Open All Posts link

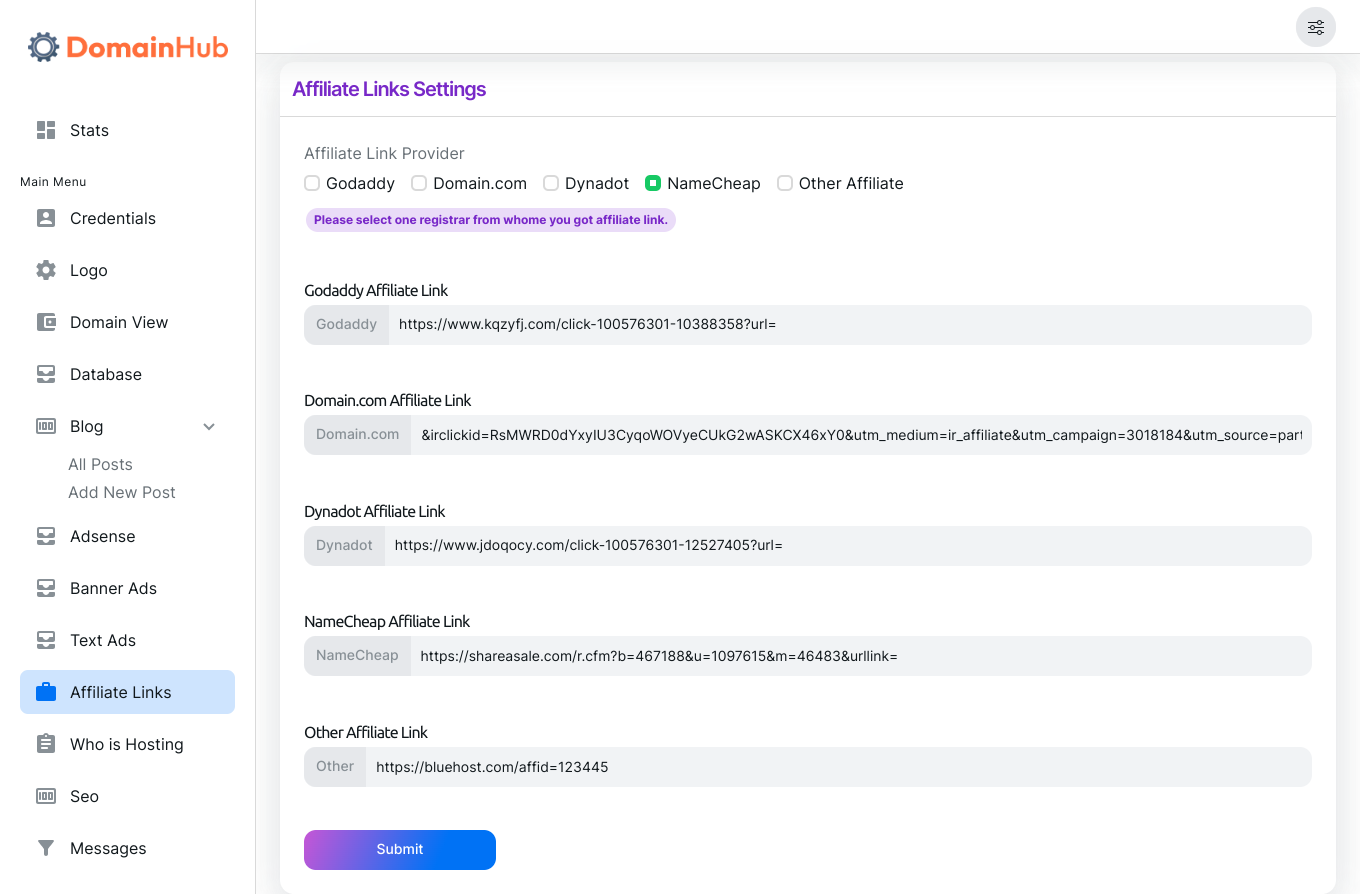tap(100, 464)
